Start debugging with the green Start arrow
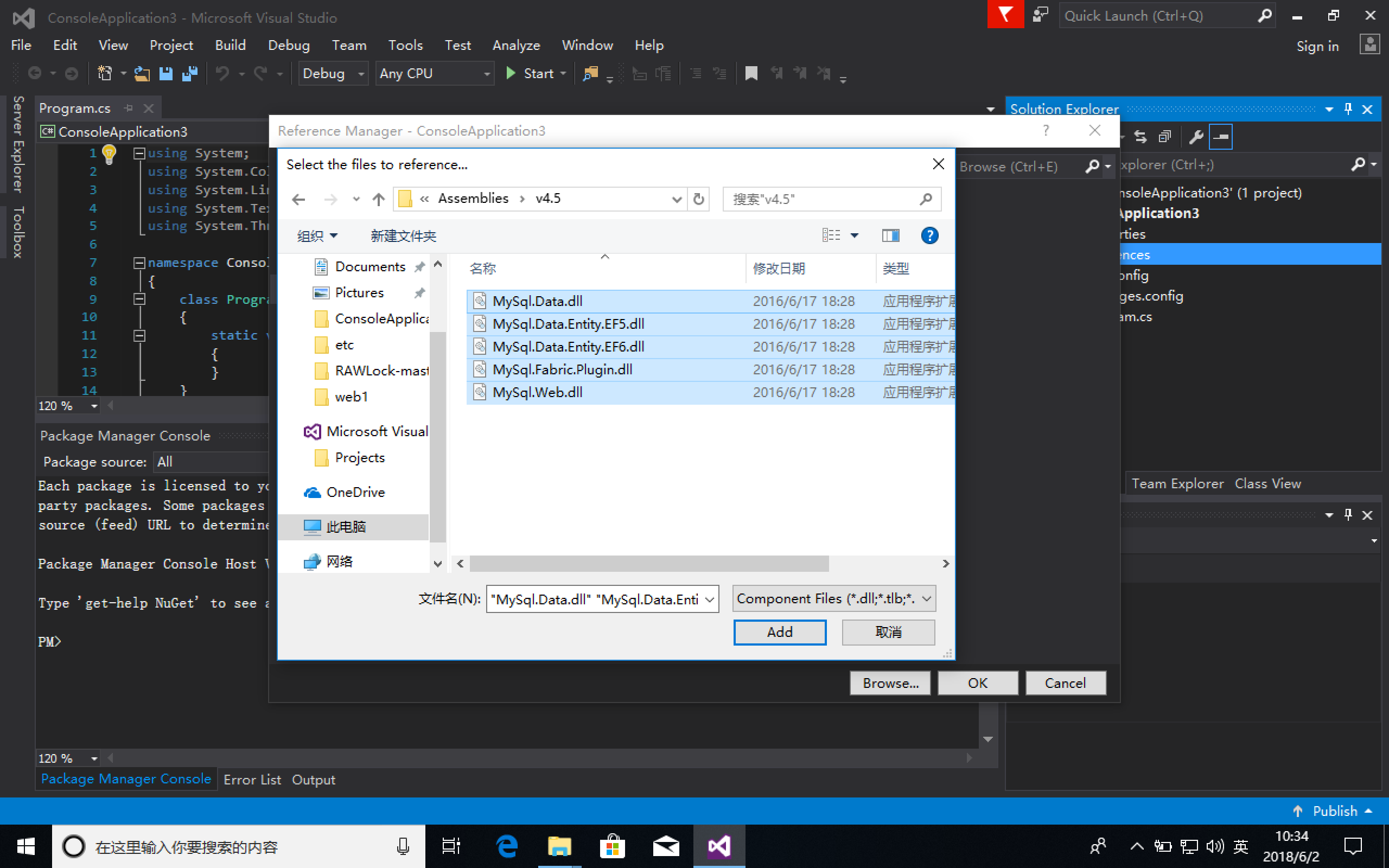 click(x=510, y=73)
